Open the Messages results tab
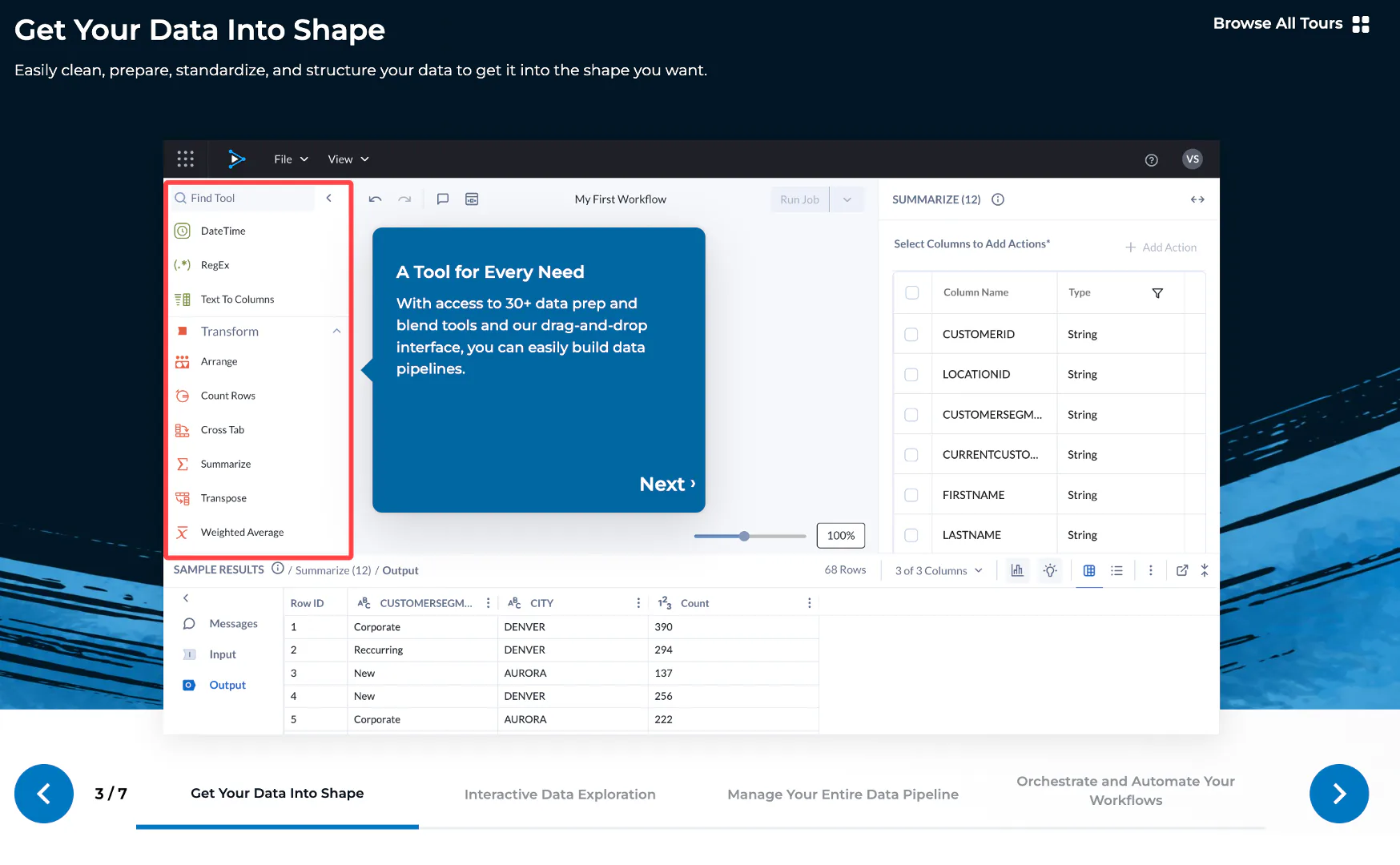Screen dimensions: 1400x865 [221, 624]
